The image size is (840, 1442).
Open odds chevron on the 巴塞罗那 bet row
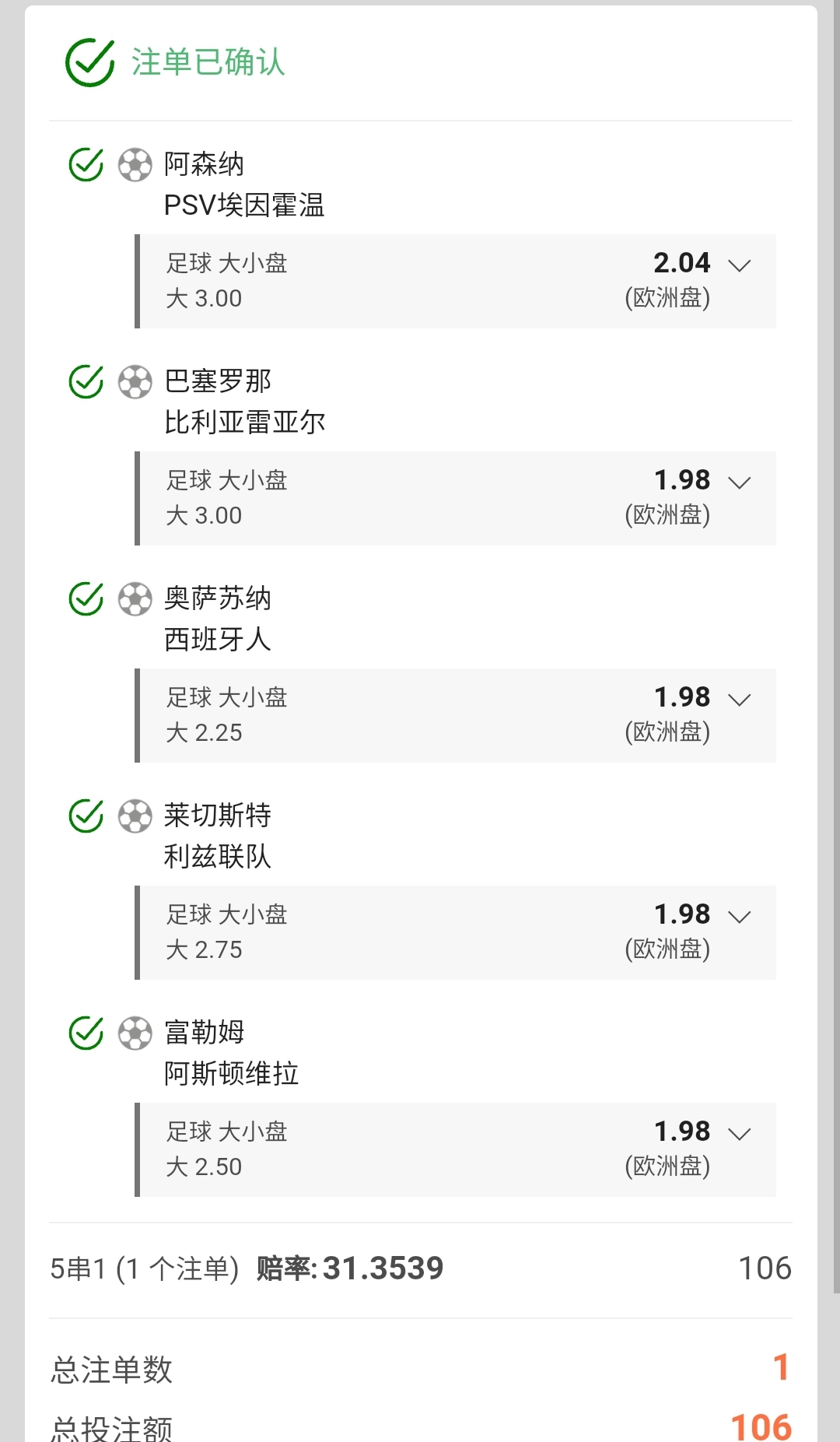(739, 482)
